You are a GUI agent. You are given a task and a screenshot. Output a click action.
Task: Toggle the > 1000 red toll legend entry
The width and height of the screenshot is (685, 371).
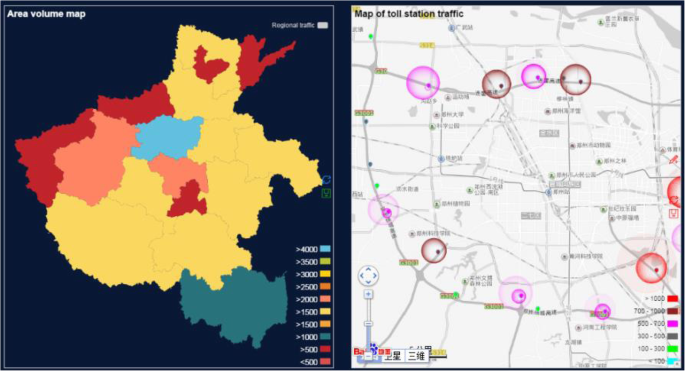click(662, 298)
